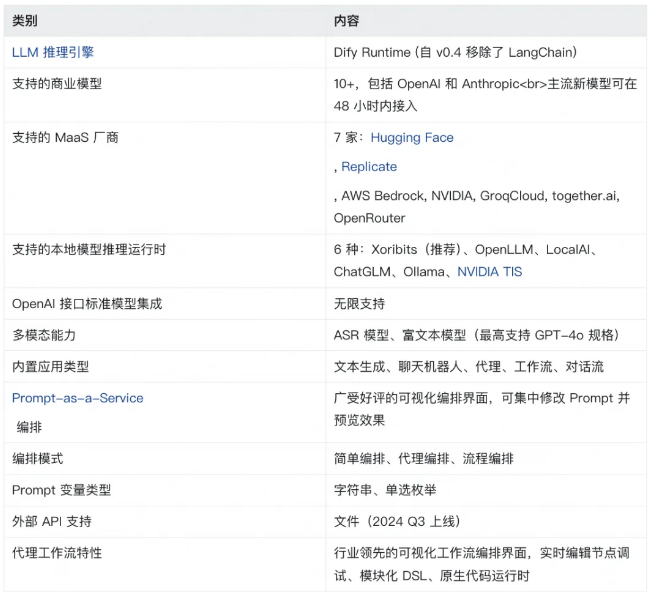This screenshot has width=648, height=592.
Task: Click the line 试、模块化 DSL、原生代码运行时
Action: click(431, 576)
